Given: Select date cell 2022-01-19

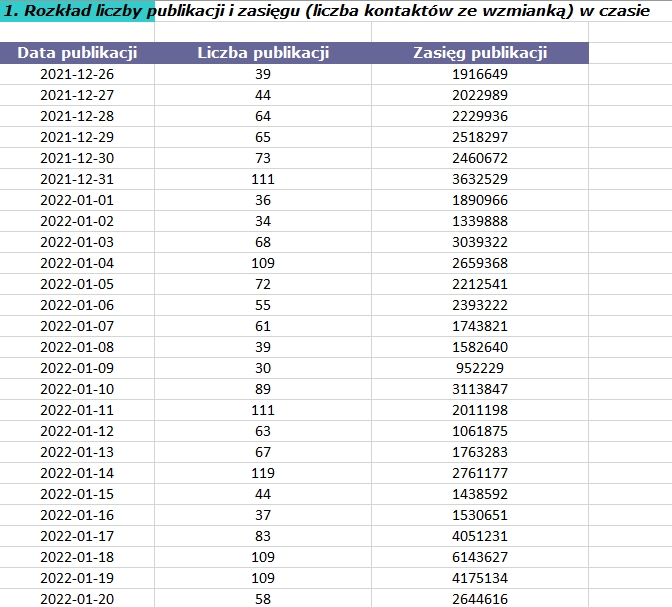Looking at the screenshot, I should 77,578.
